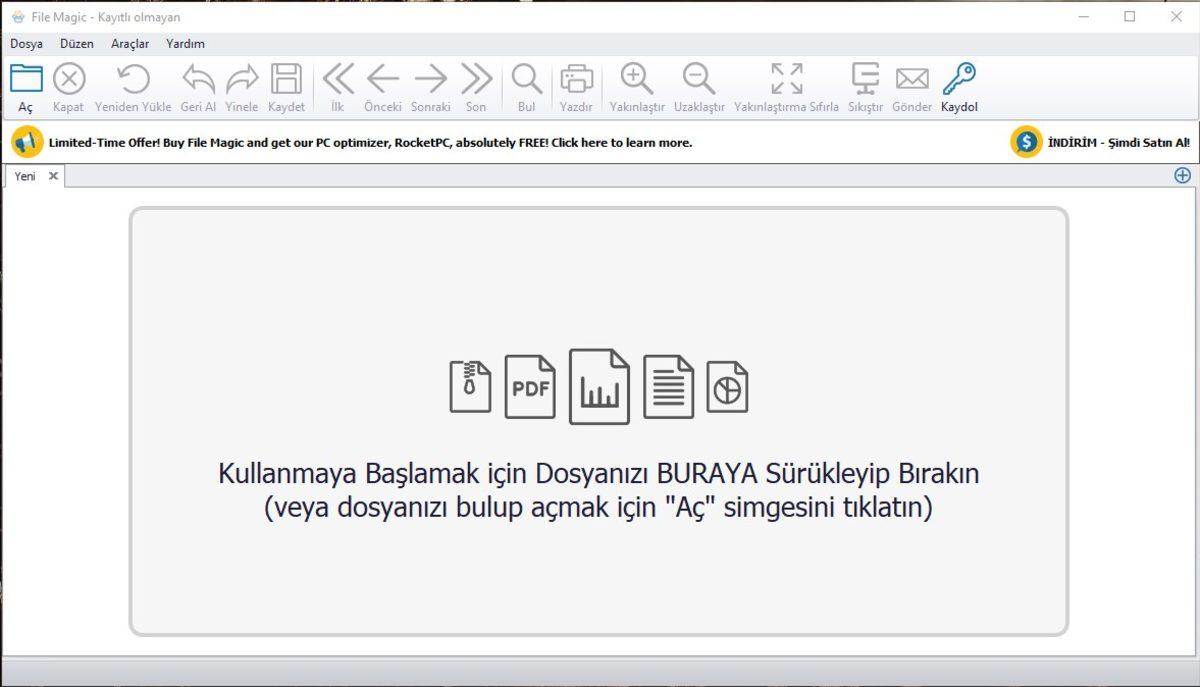
Task: Send document via the Gönder envelope icon
Action: click(x=911, y=78)
